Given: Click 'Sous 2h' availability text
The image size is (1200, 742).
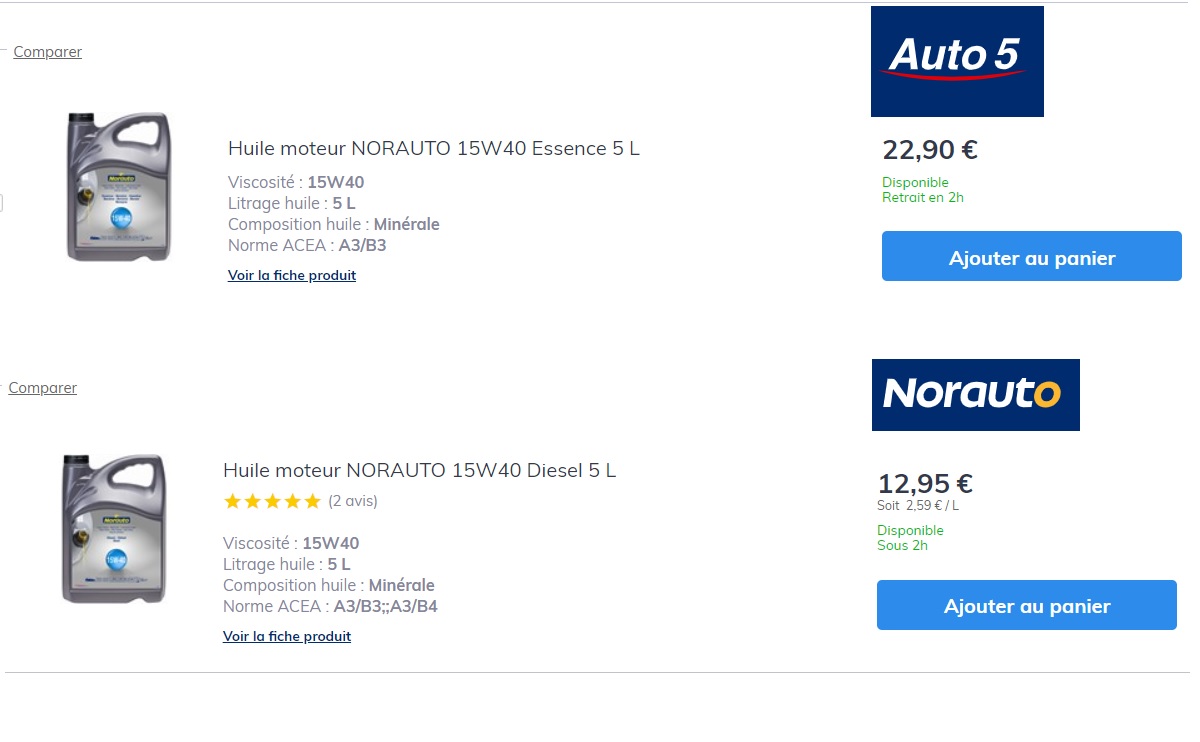Looking at the screenshot, I should click(x=902, y=546).
